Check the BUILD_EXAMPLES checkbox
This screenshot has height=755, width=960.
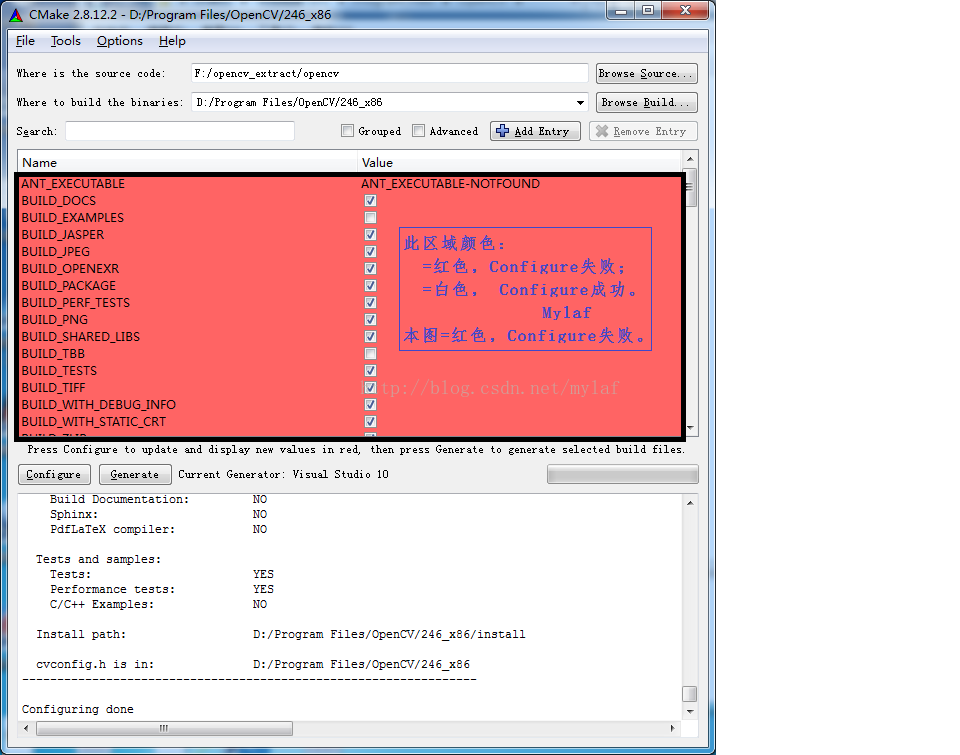point(370,218)
